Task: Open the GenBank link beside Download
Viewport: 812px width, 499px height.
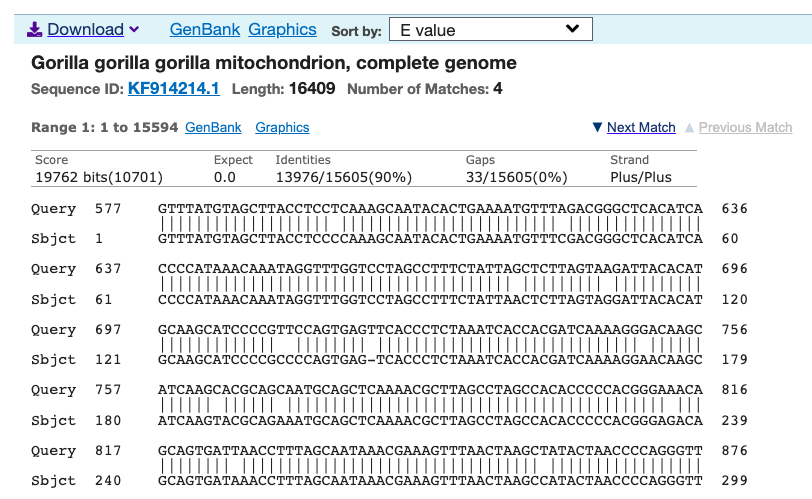Action: pos(204,30)
